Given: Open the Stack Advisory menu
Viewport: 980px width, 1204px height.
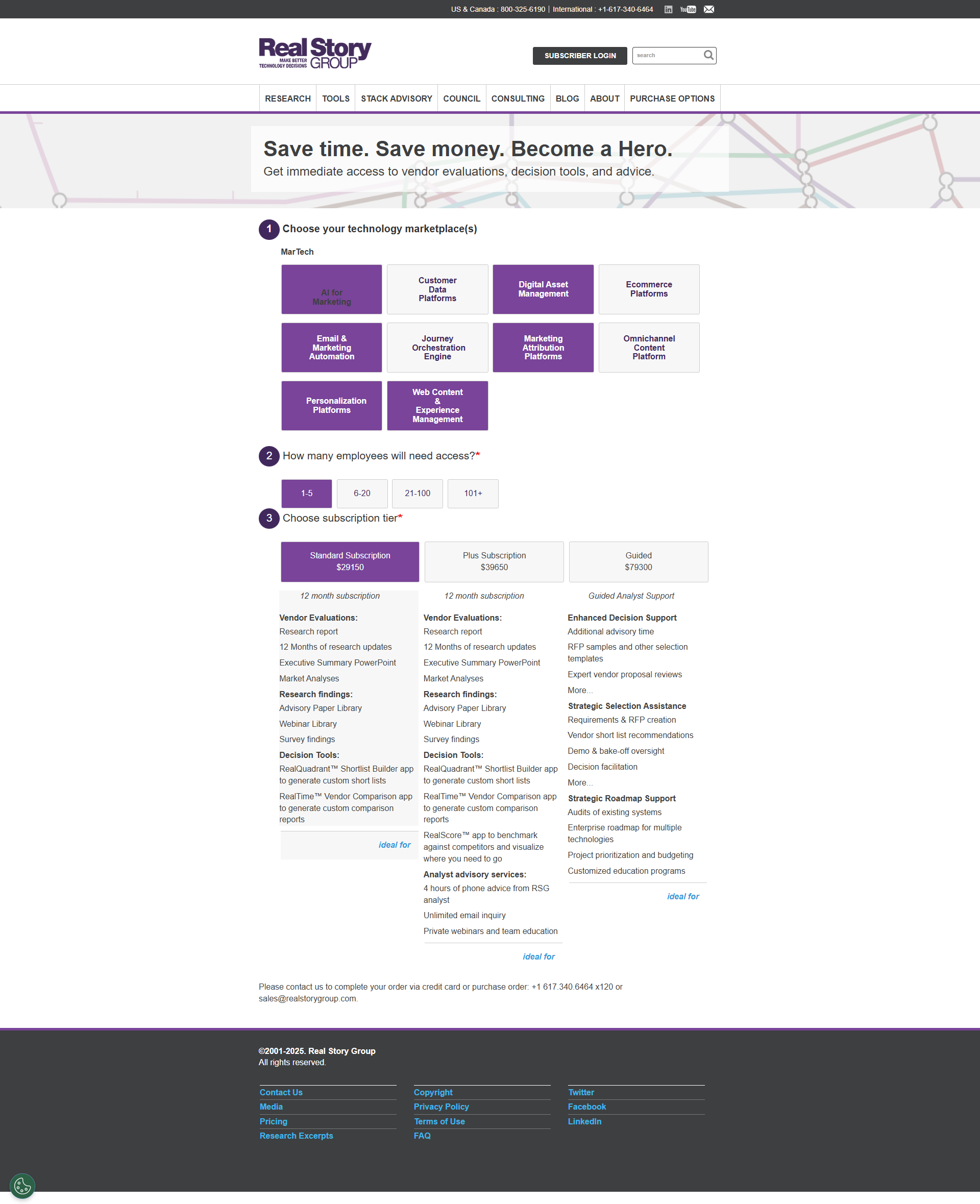Looking at the screenshot, I should pyautogui.click(x=396, y=98).
